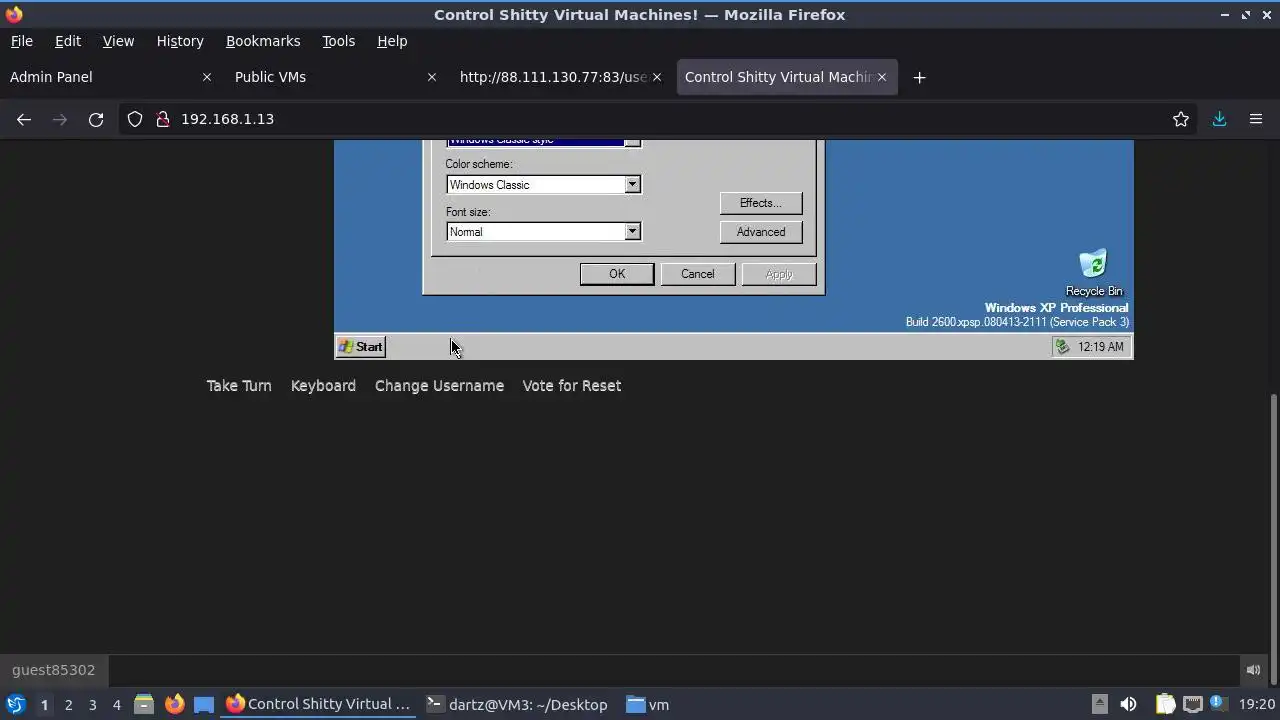Click OK in the display dialog
This screenshot has height=720, width=1280.
point(617,274)
